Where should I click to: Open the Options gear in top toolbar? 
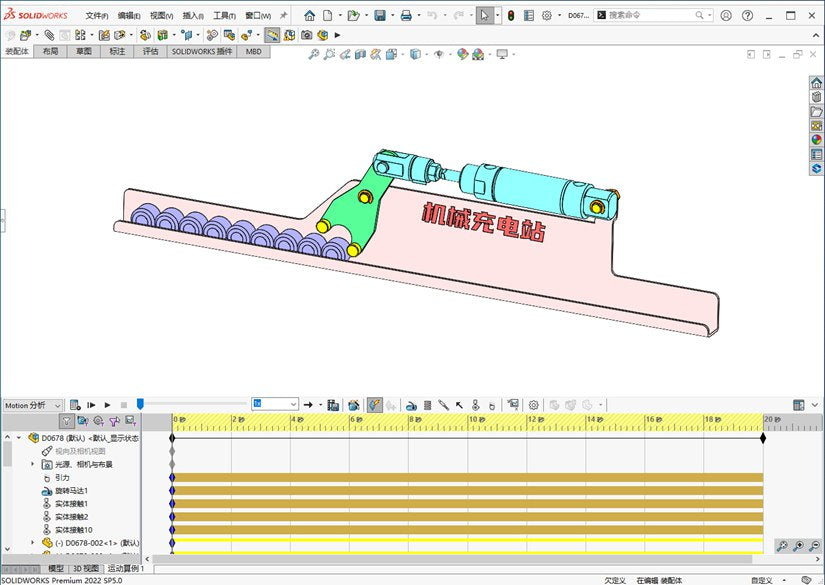click(x=547, y=16)
